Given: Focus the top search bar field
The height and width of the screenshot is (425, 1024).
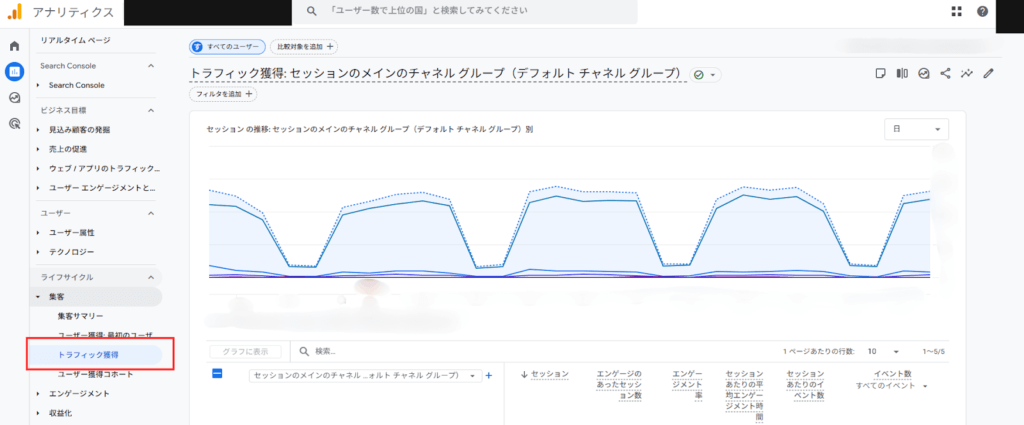Looking at the screenshot, I should (465, 11).
